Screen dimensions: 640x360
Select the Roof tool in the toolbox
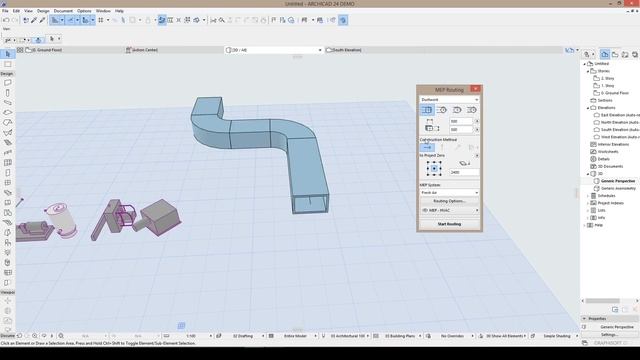tap(7, 122)
